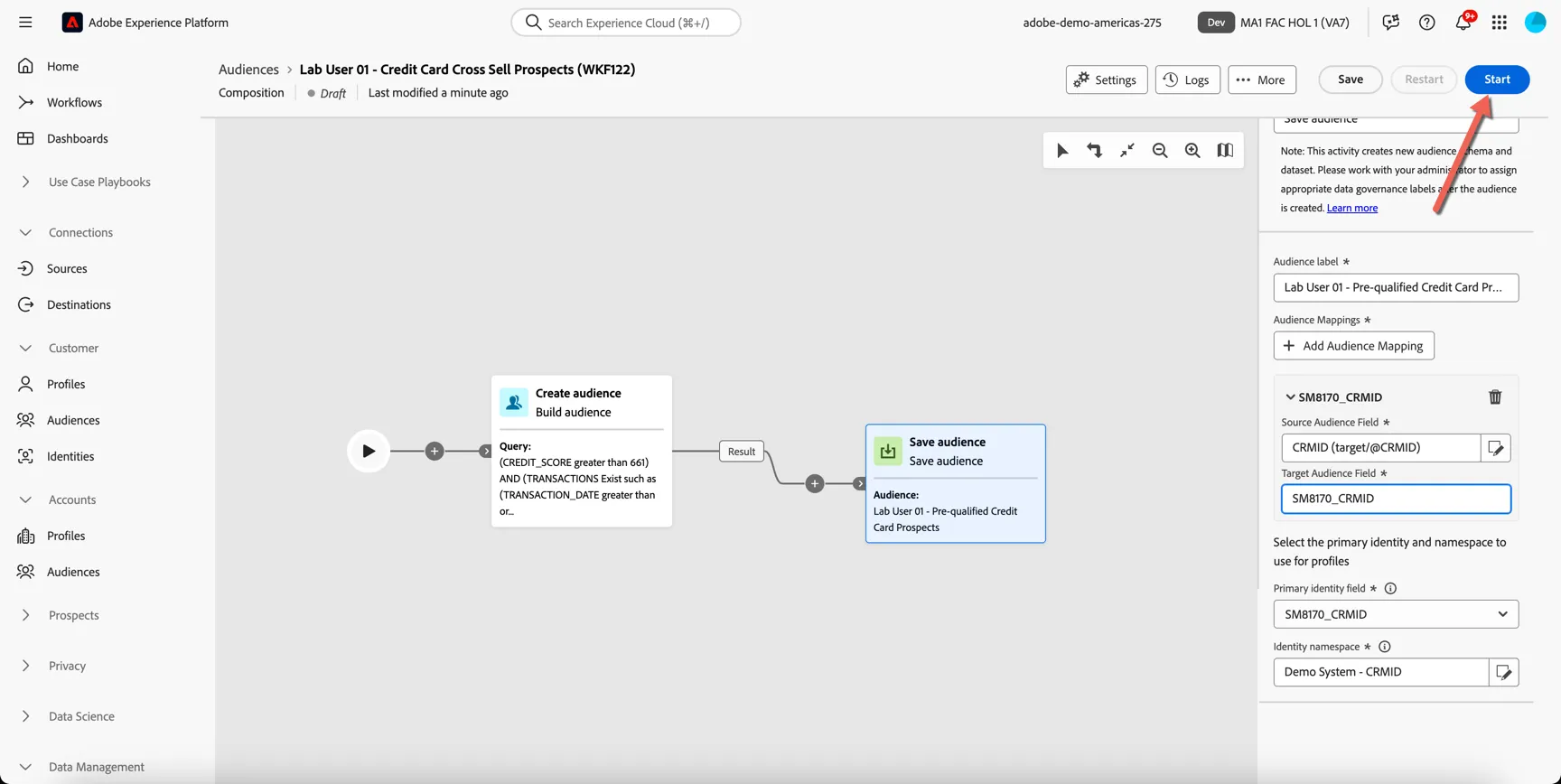
Task: Follow the Learn more link
Action: coord(1351,208)
